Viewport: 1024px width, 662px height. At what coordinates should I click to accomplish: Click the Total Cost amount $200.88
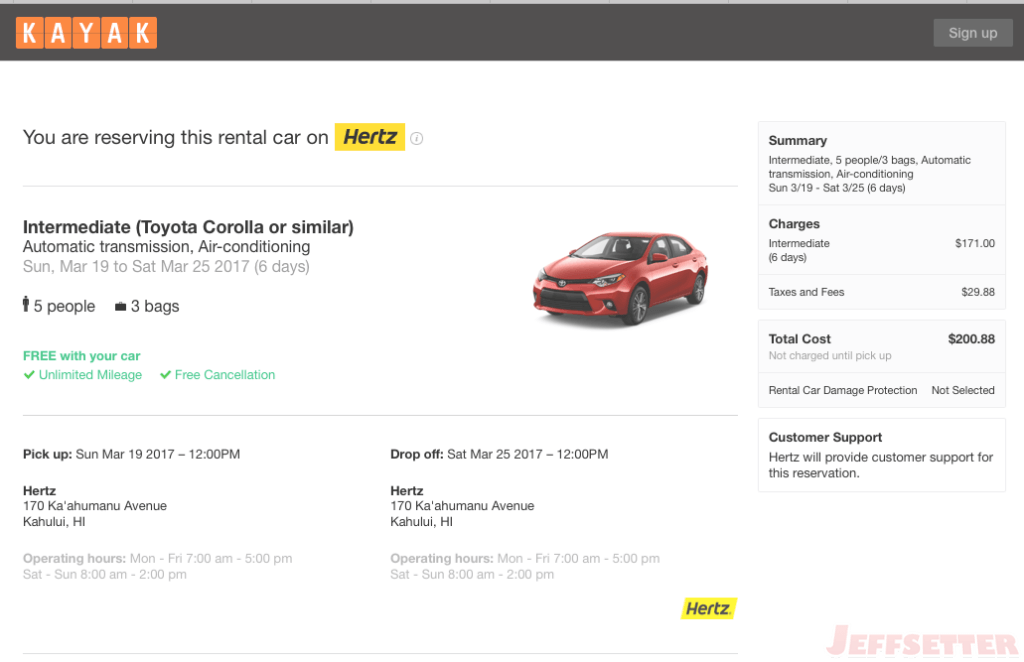click(971, 339)
